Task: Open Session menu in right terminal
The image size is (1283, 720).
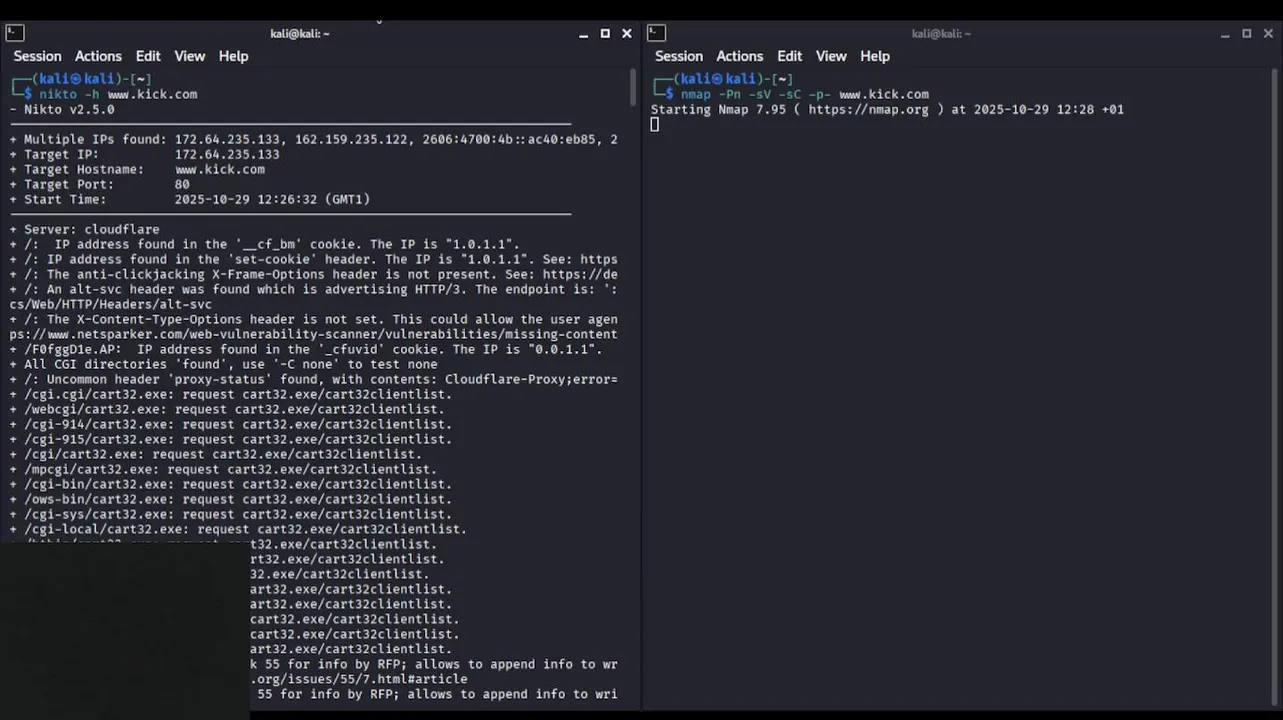Action: pos(679,56)
